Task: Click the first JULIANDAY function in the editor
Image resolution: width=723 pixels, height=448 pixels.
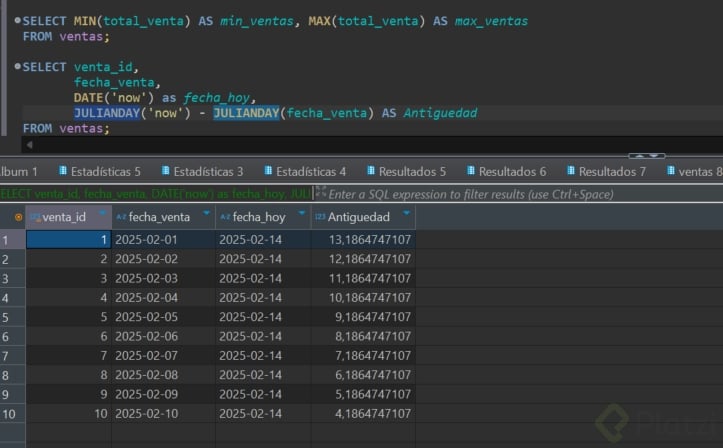Action: click(x=107, y=113)
